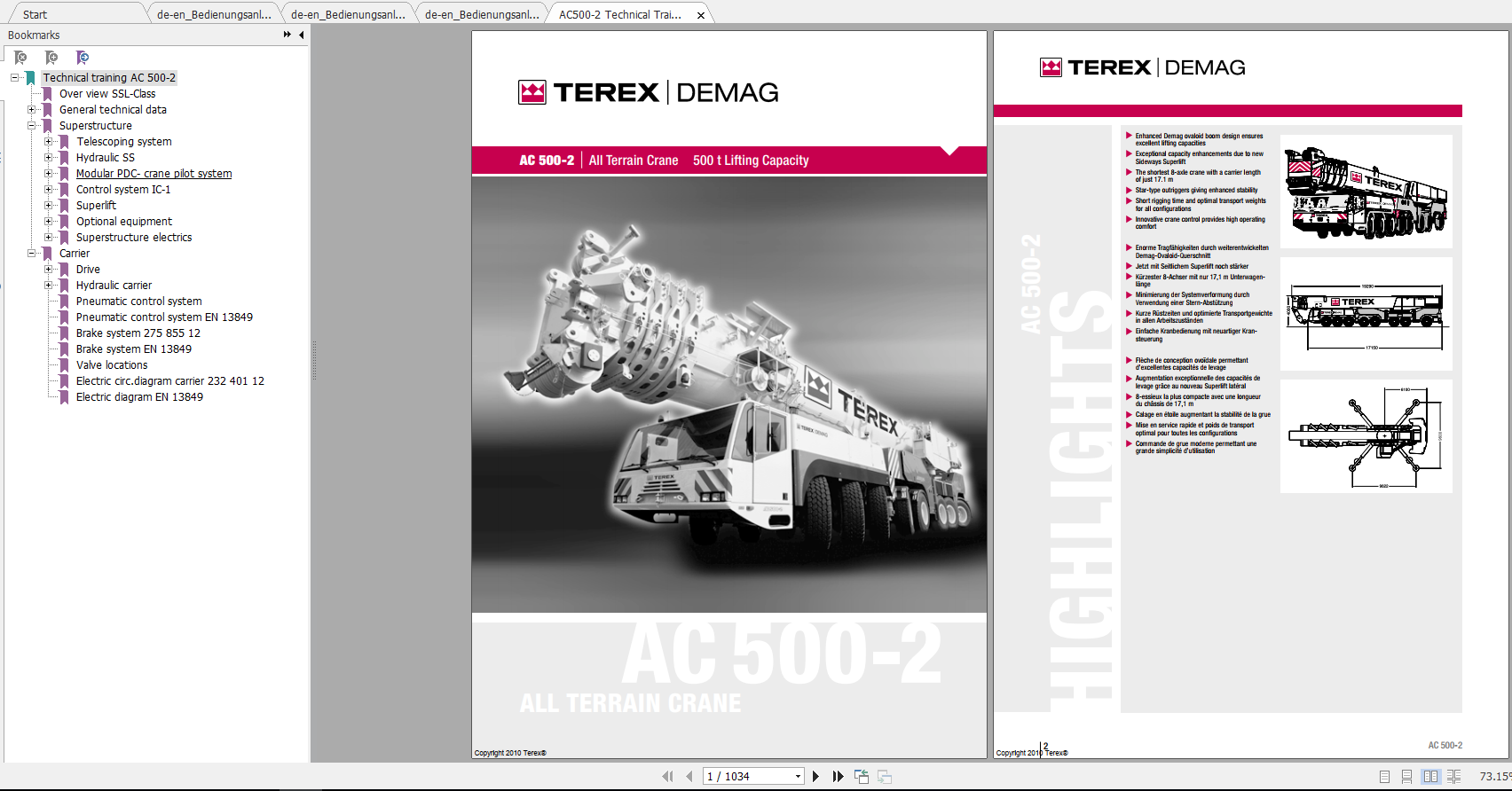Open the Superstructure electrics bookmark
This screenshot has height=791, width=1512.
pos(133,238)
